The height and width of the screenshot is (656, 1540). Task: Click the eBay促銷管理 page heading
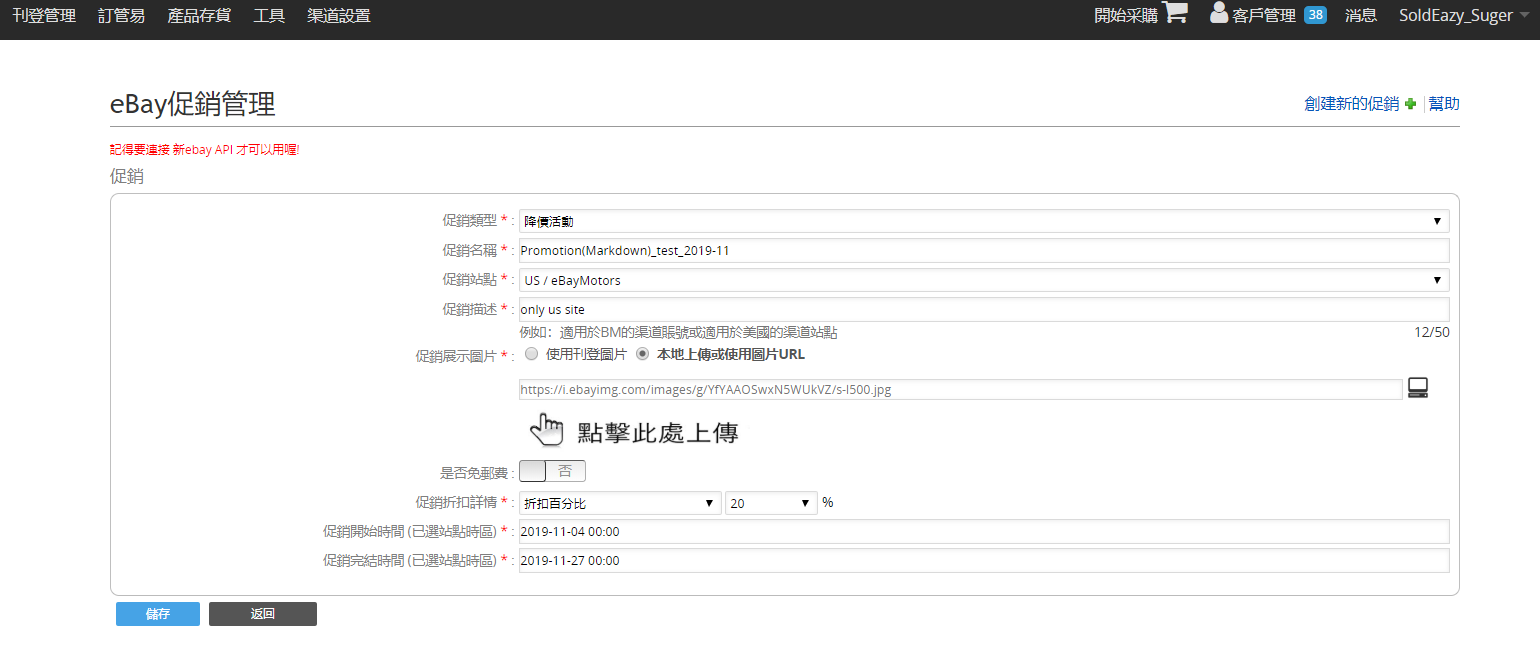[193, 103]
